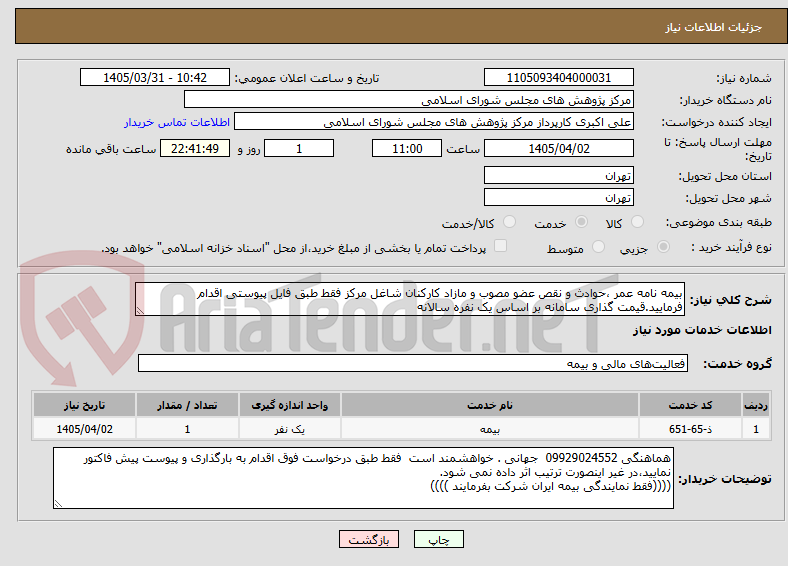Click the طبقه بندی موضوعی label
This screenshot has width=788, height=566.
(x=719, y=222)
